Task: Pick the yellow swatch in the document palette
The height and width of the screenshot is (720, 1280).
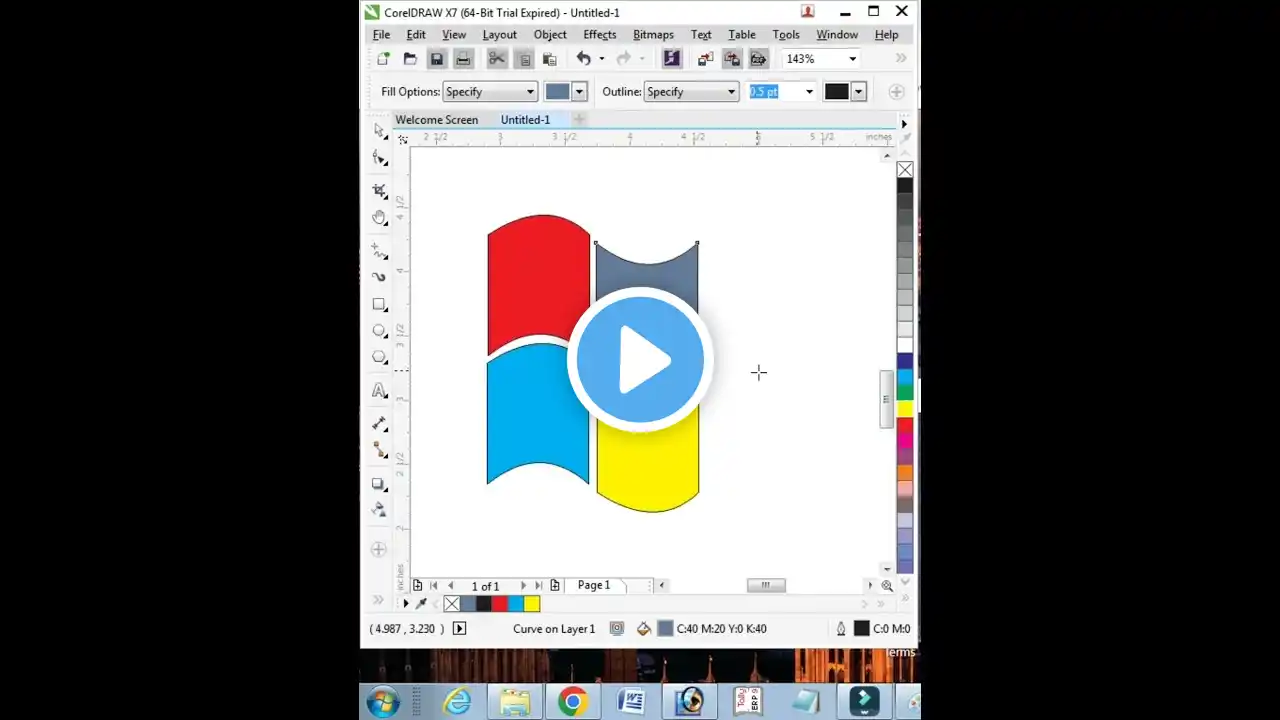Action: point(531,603)
